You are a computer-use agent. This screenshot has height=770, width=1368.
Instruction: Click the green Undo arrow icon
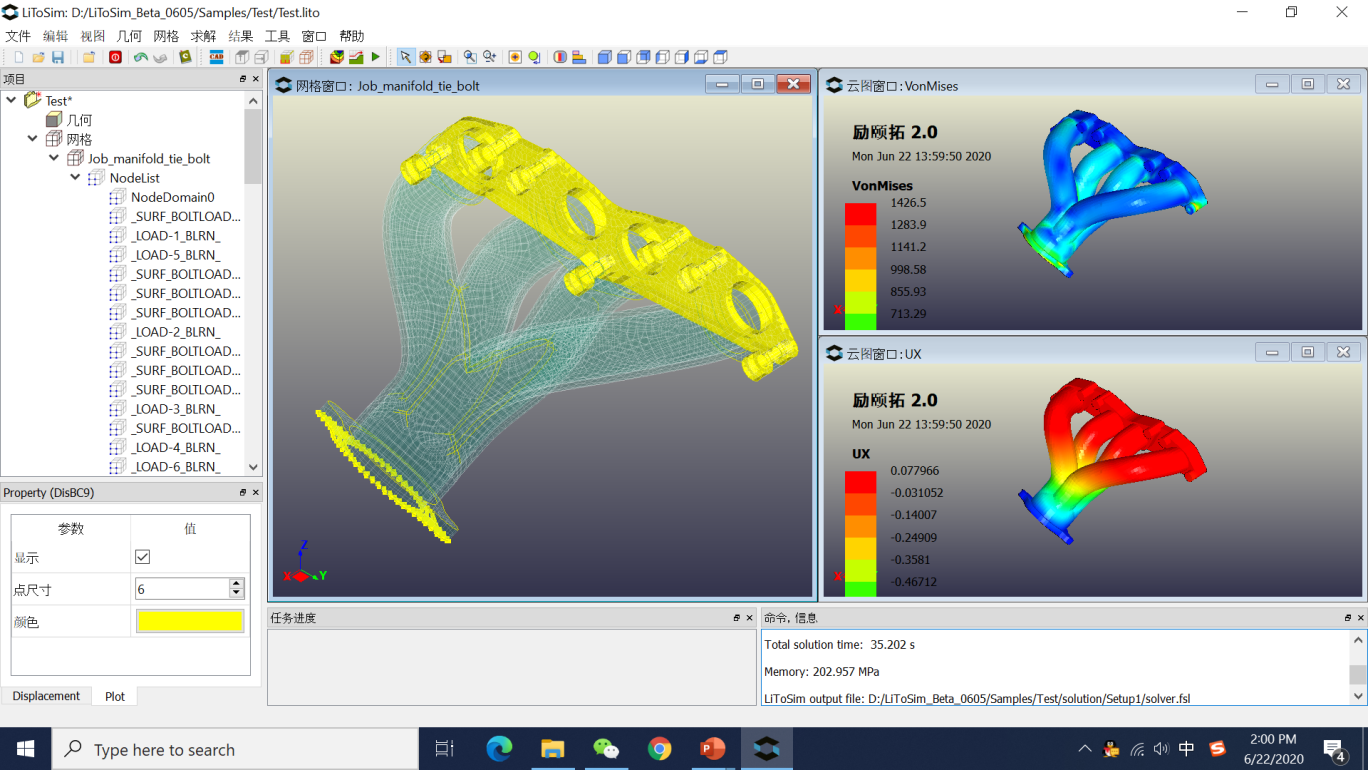click(x=141, y=57)
